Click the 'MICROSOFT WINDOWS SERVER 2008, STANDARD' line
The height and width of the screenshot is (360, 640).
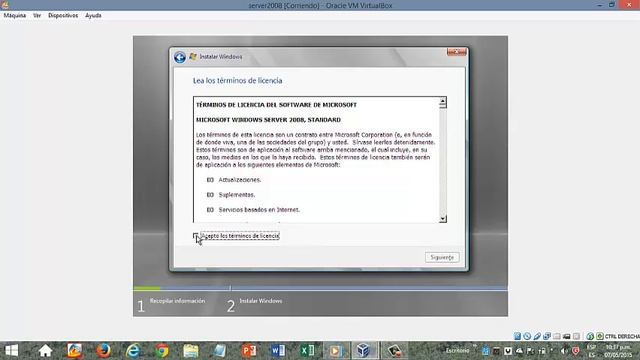tap(268, 120)
